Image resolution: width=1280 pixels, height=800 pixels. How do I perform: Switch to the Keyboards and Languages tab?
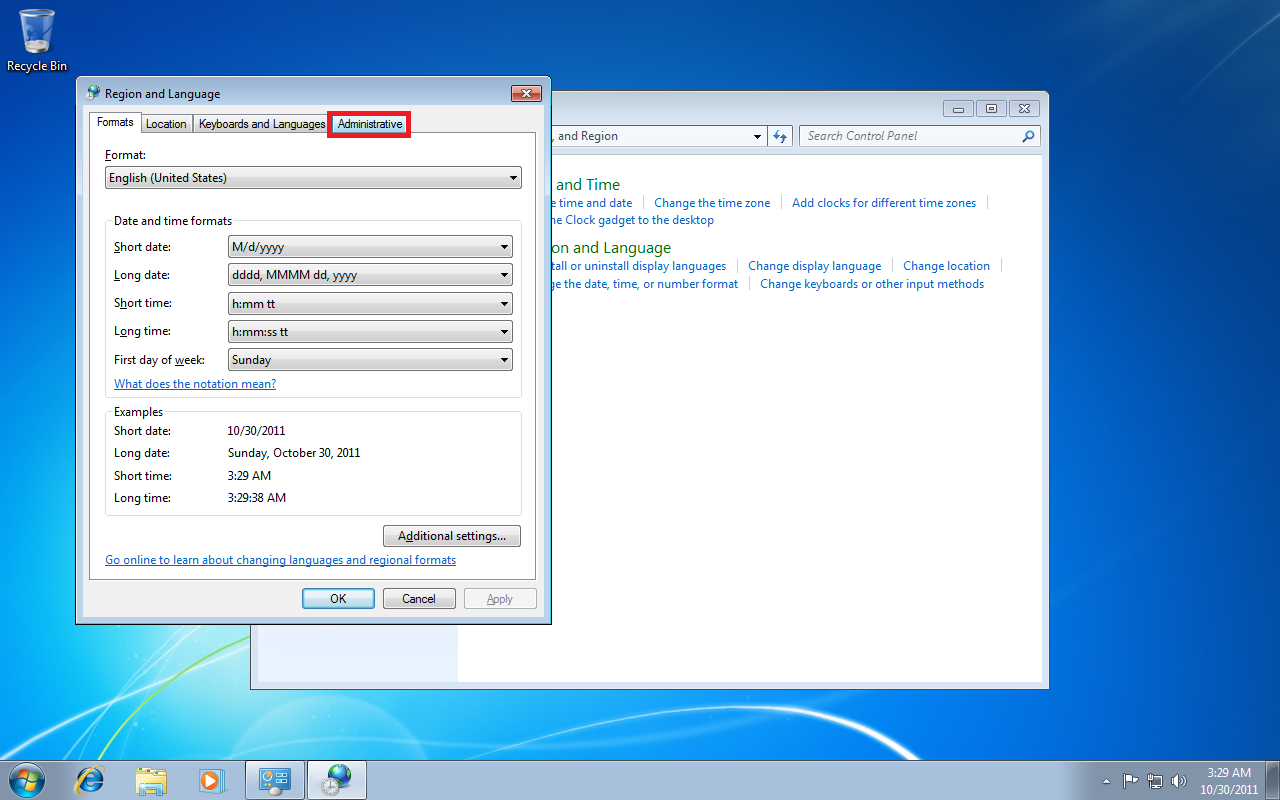pyautogui.click(x=262, y=124)
